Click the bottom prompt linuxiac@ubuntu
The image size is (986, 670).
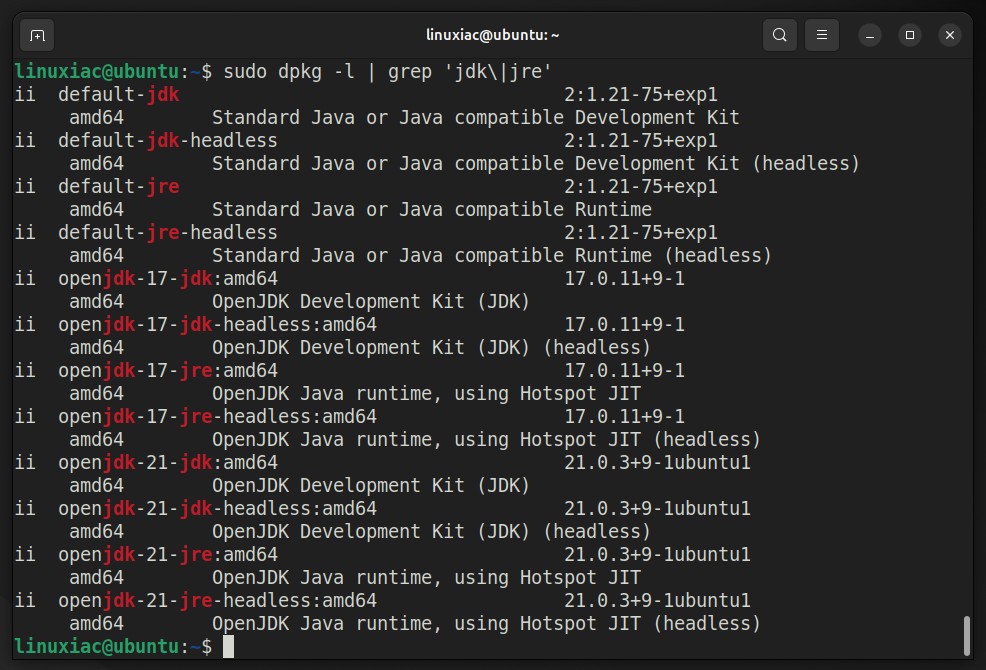tap(97, 647)
